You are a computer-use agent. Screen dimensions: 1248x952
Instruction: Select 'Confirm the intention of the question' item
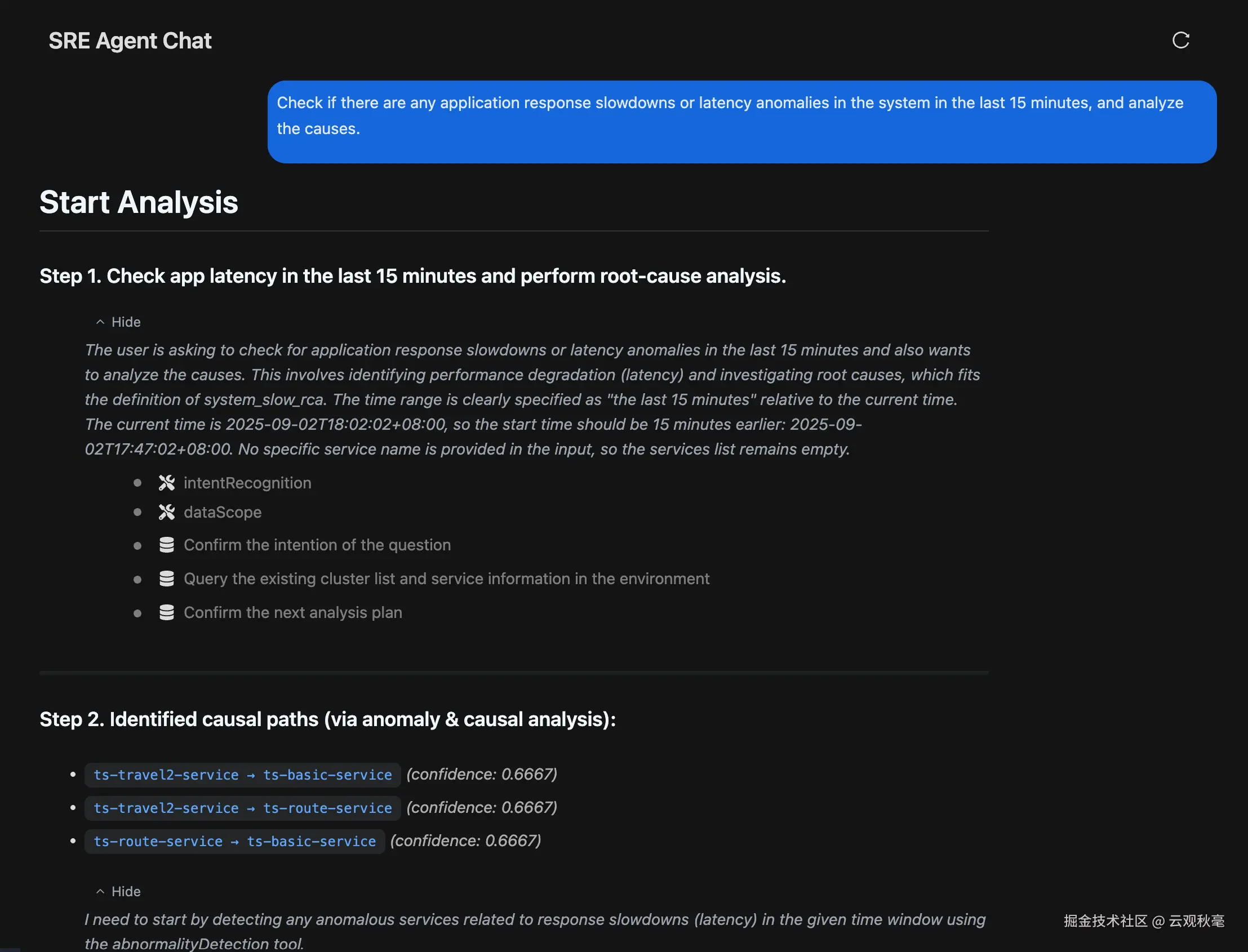tap(317, 545)
